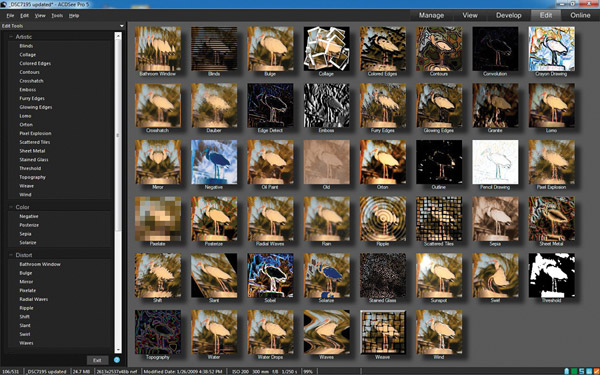This screenshot has width=600, height=375.
Task: Collapse the Artistic group
Action: point(11,37)
